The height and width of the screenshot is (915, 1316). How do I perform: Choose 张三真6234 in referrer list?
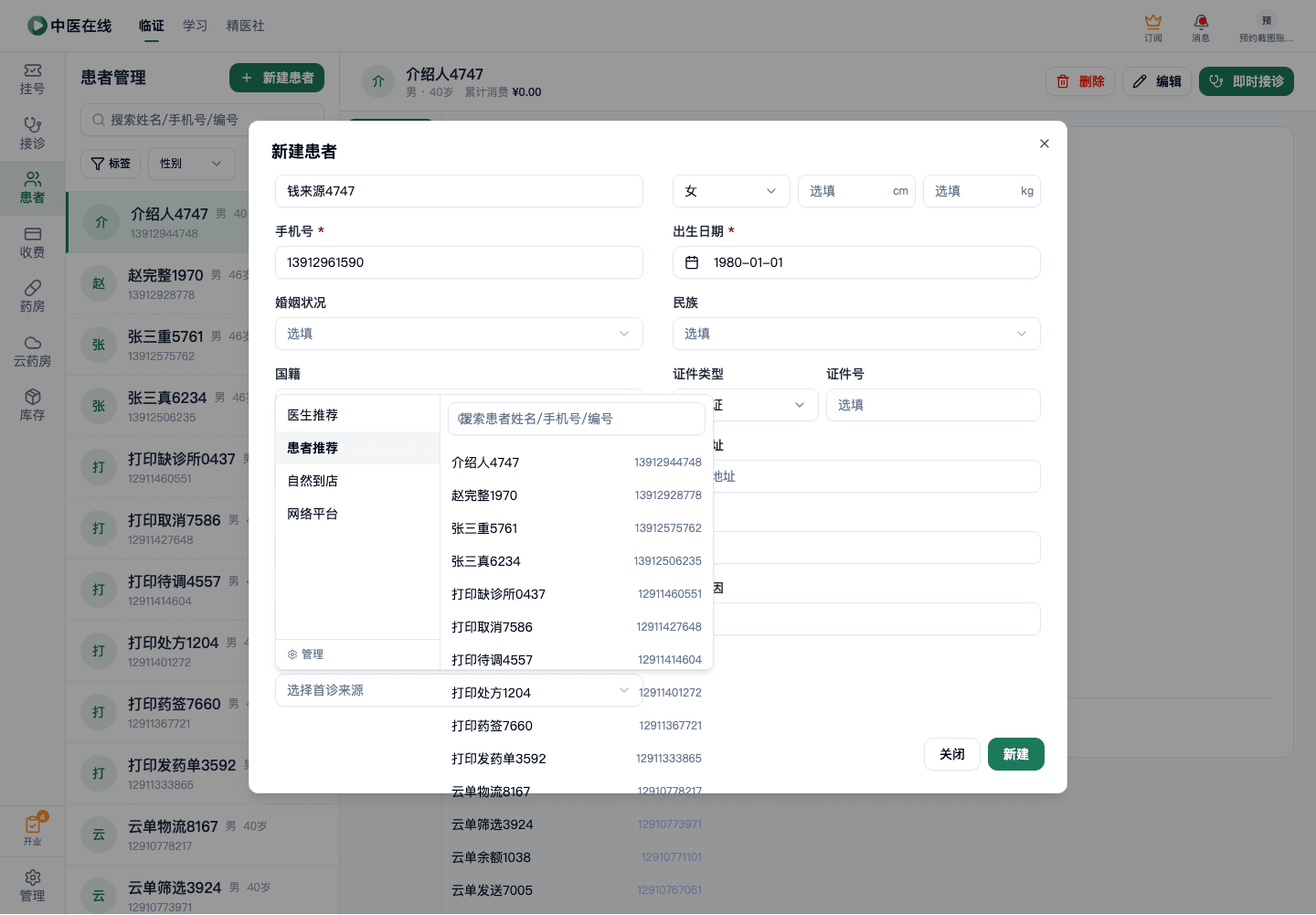pyautogui.click(x=577, y=561)
